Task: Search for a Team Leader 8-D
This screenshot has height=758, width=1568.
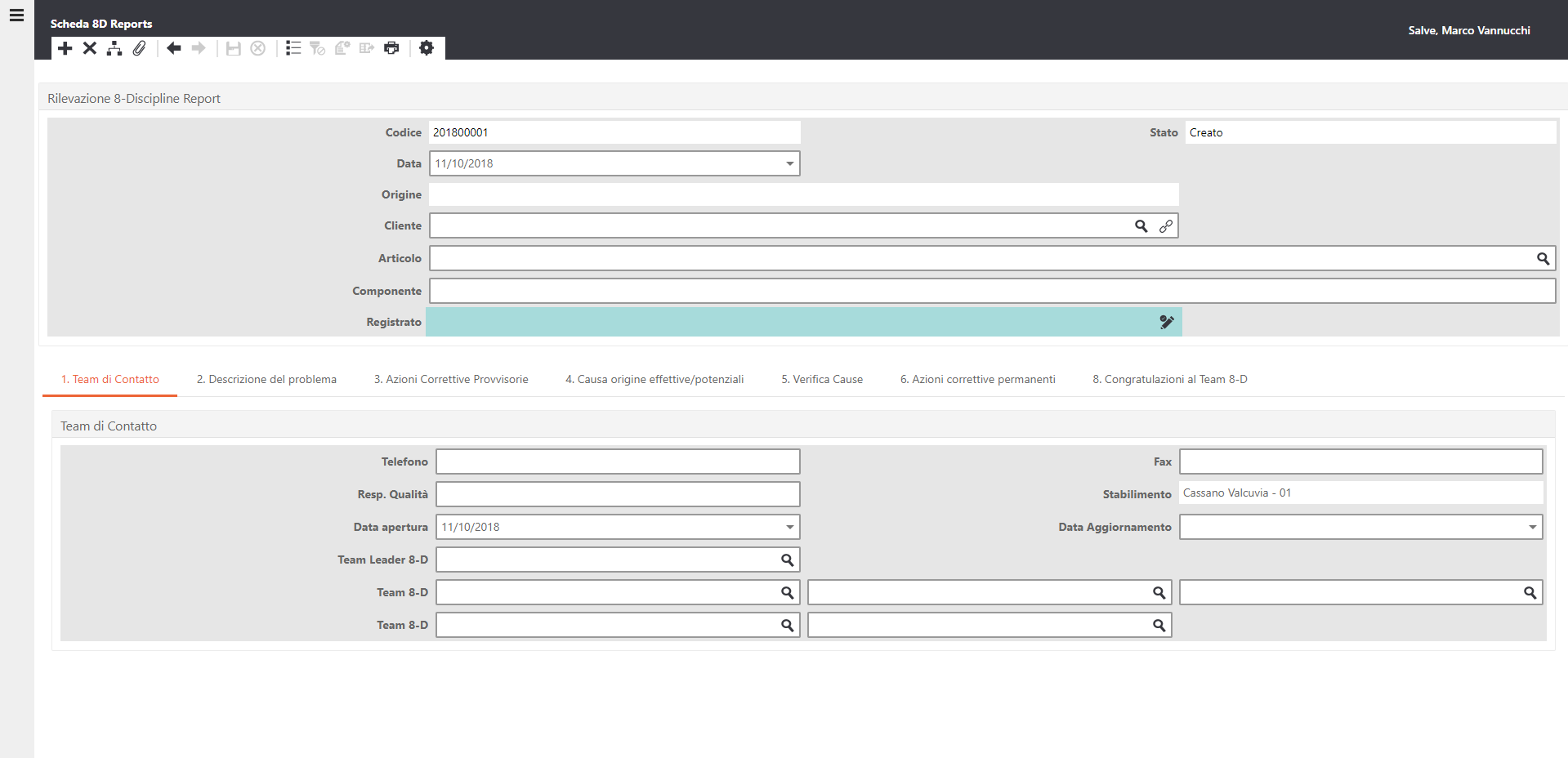Action: click(x=787, y=560)
